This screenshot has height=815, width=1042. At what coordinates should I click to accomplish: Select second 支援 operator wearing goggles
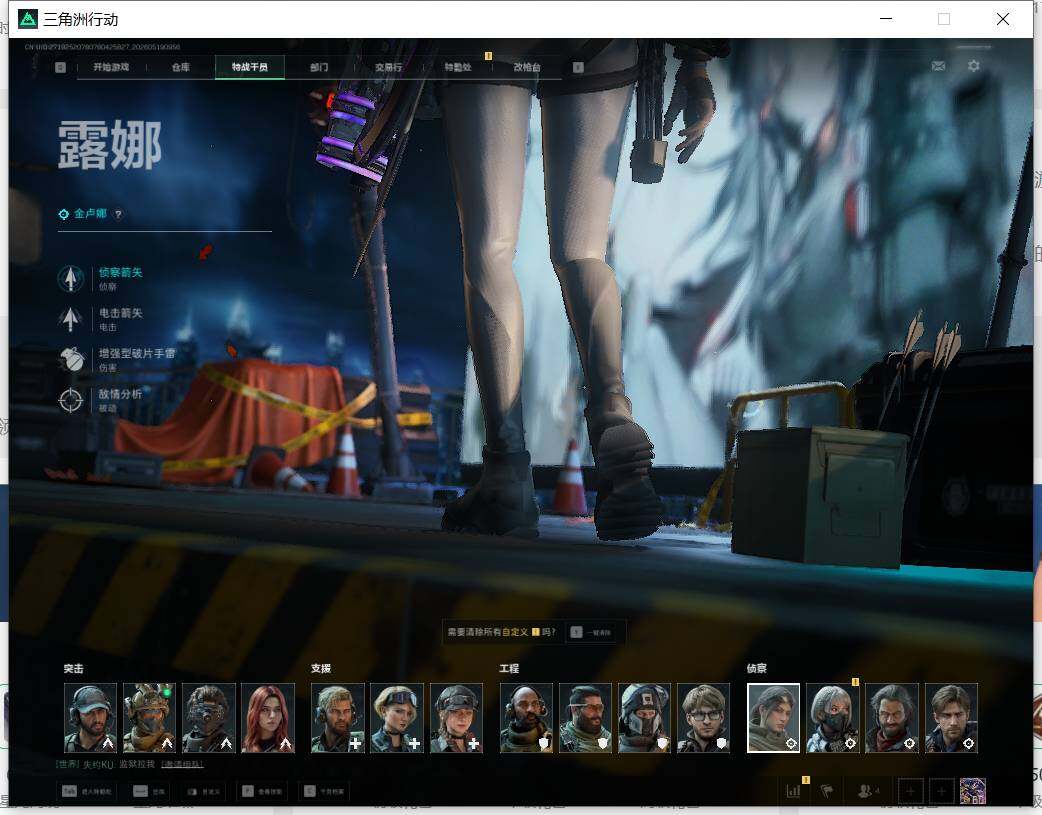click(397, 718)
